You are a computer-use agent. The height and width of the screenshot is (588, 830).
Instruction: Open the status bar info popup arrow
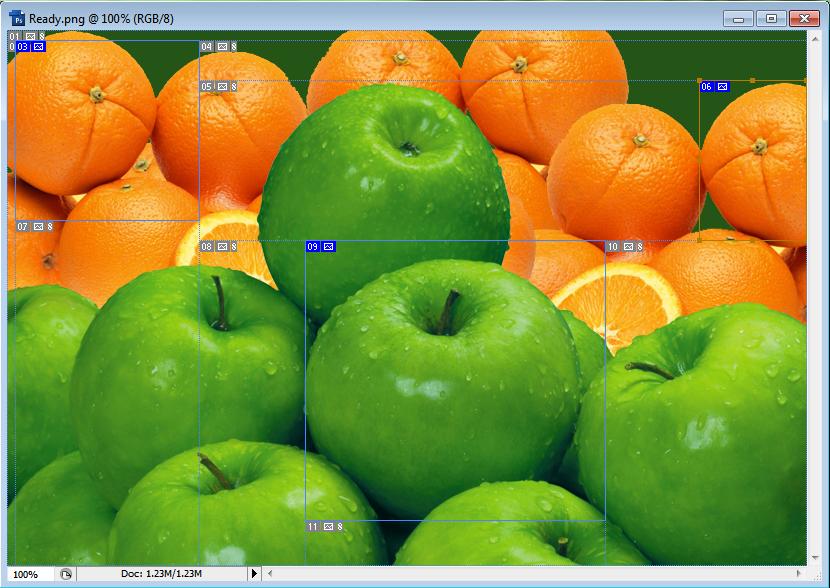coord(255,573)
